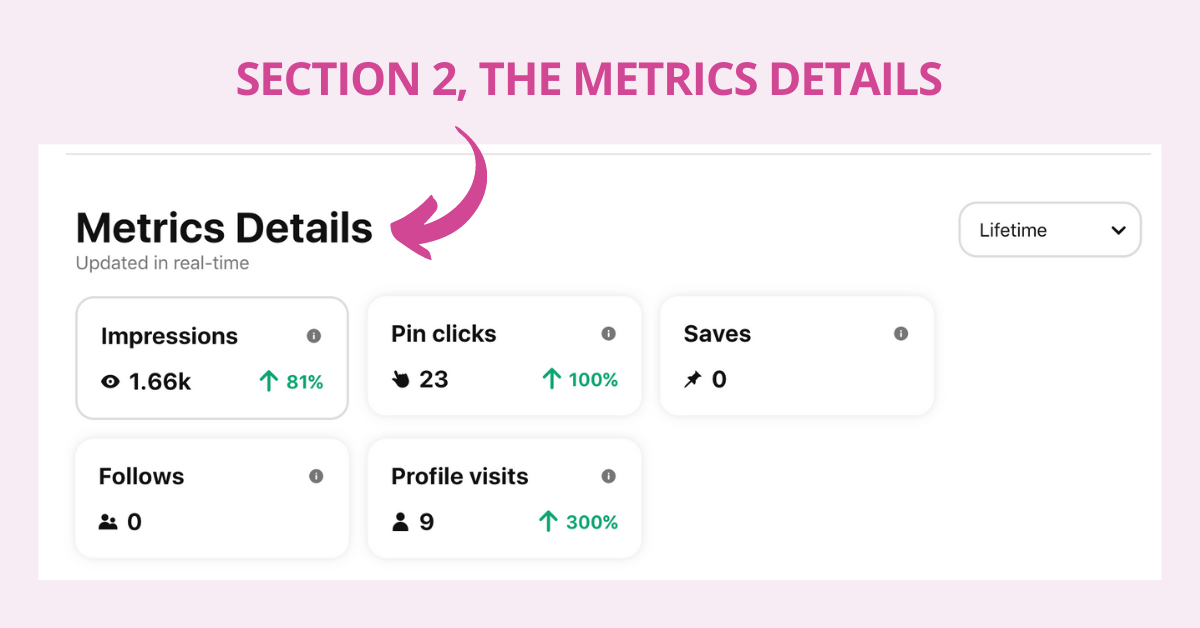Image resolution: width=1200 pixels, height=628 pixels.
Task: Select the Follows metric card
Action: coord(212,498)
